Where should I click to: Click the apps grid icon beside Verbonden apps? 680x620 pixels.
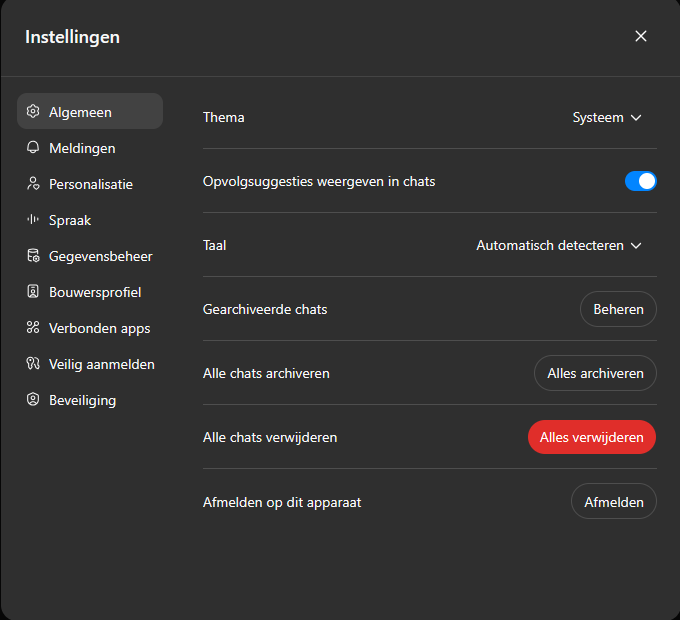(33, 327)
